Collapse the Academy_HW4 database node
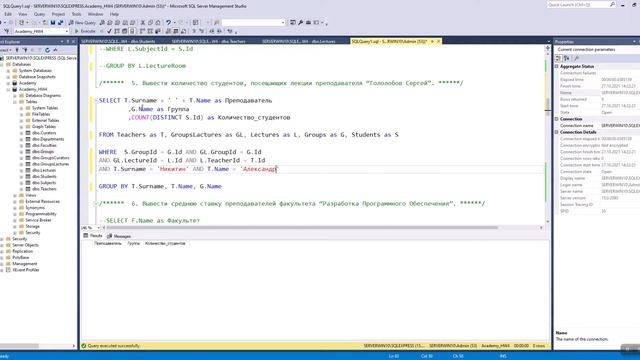 click(x=8, y=89)
